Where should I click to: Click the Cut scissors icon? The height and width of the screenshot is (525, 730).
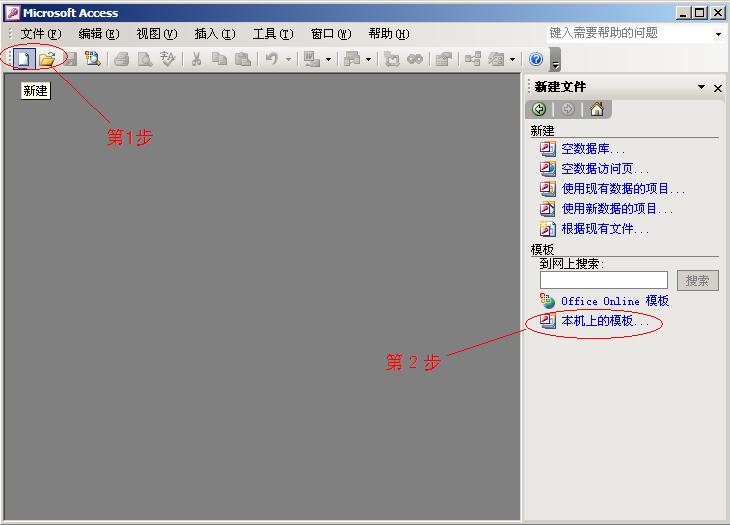(x=196, y=59)
